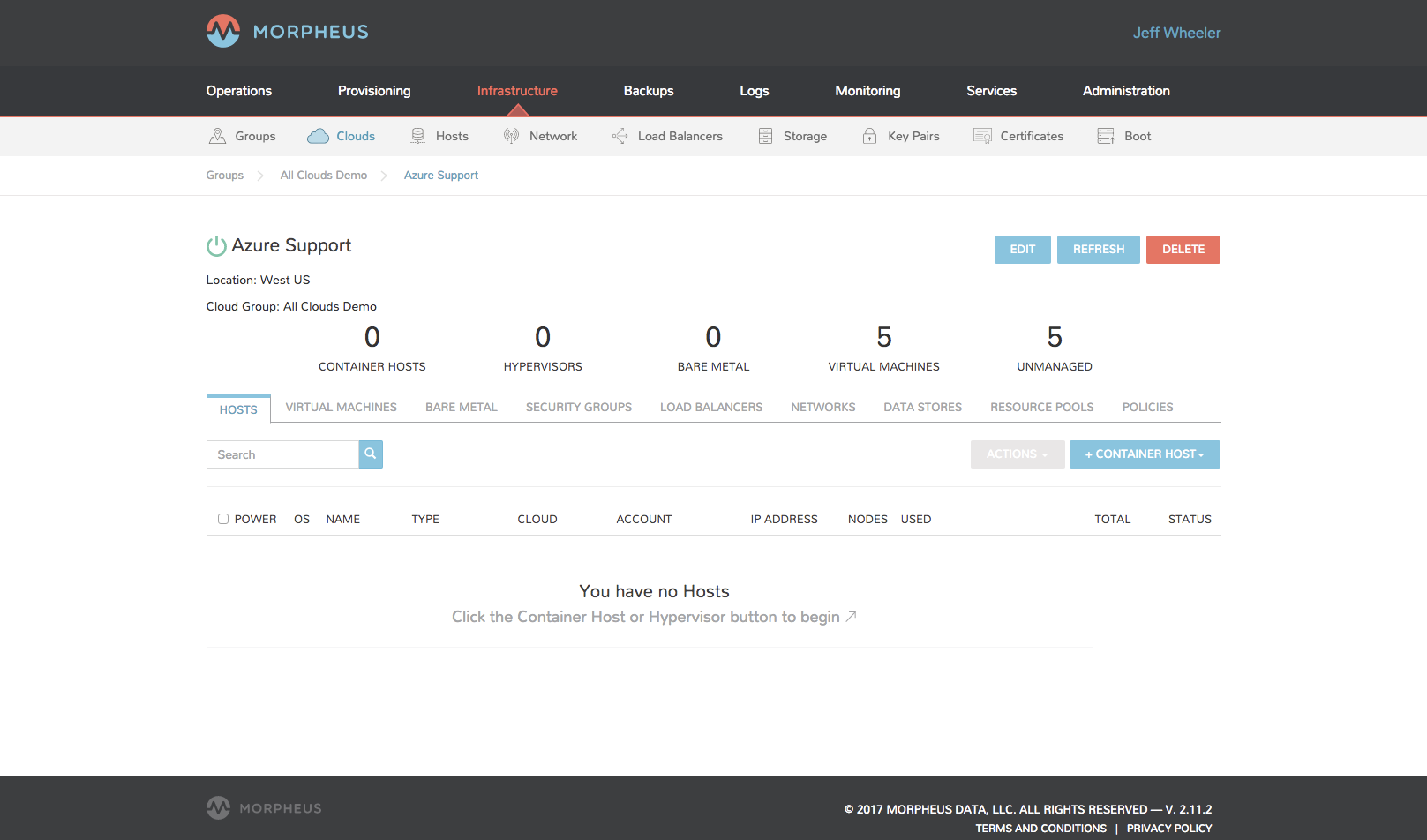
Task: Sort by IP Address column header
Action: point(785,519)
